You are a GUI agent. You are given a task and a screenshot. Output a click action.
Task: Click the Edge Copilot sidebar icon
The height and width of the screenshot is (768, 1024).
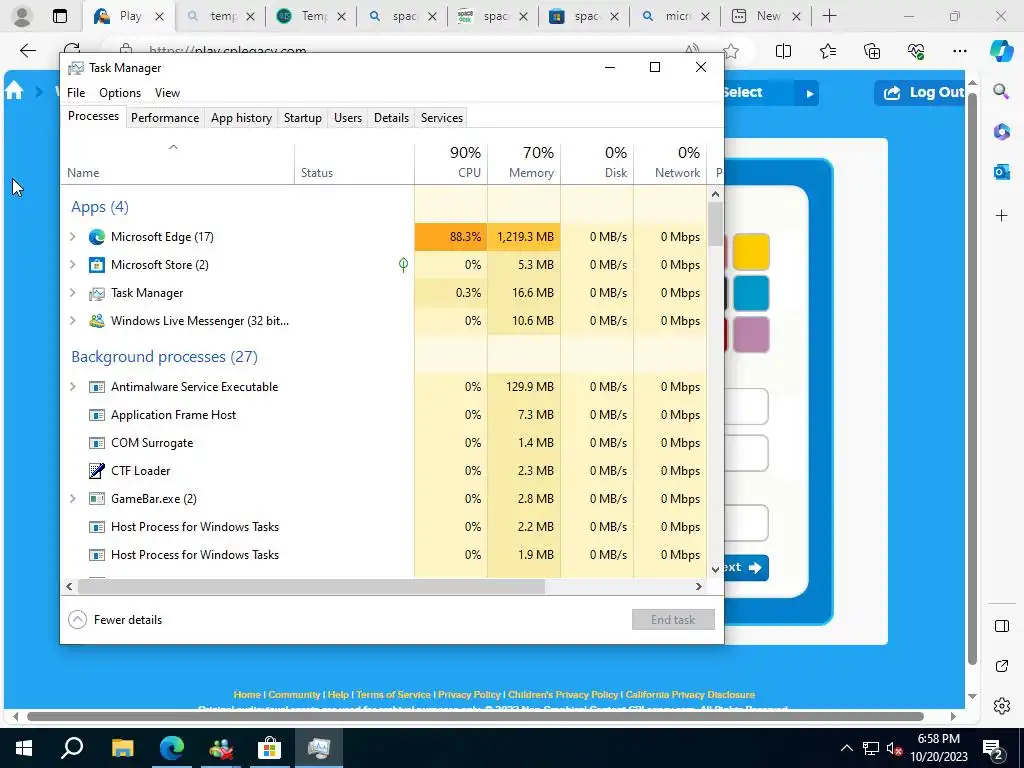click(1001, 51)
